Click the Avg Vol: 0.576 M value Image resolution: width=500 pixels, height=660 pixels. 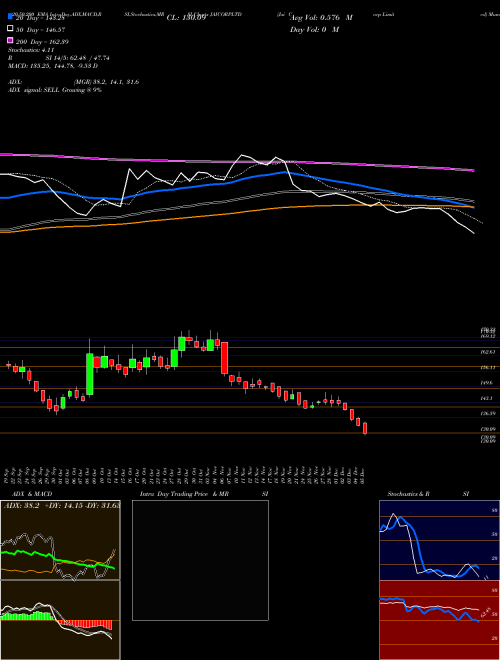(x=321, y=18)
